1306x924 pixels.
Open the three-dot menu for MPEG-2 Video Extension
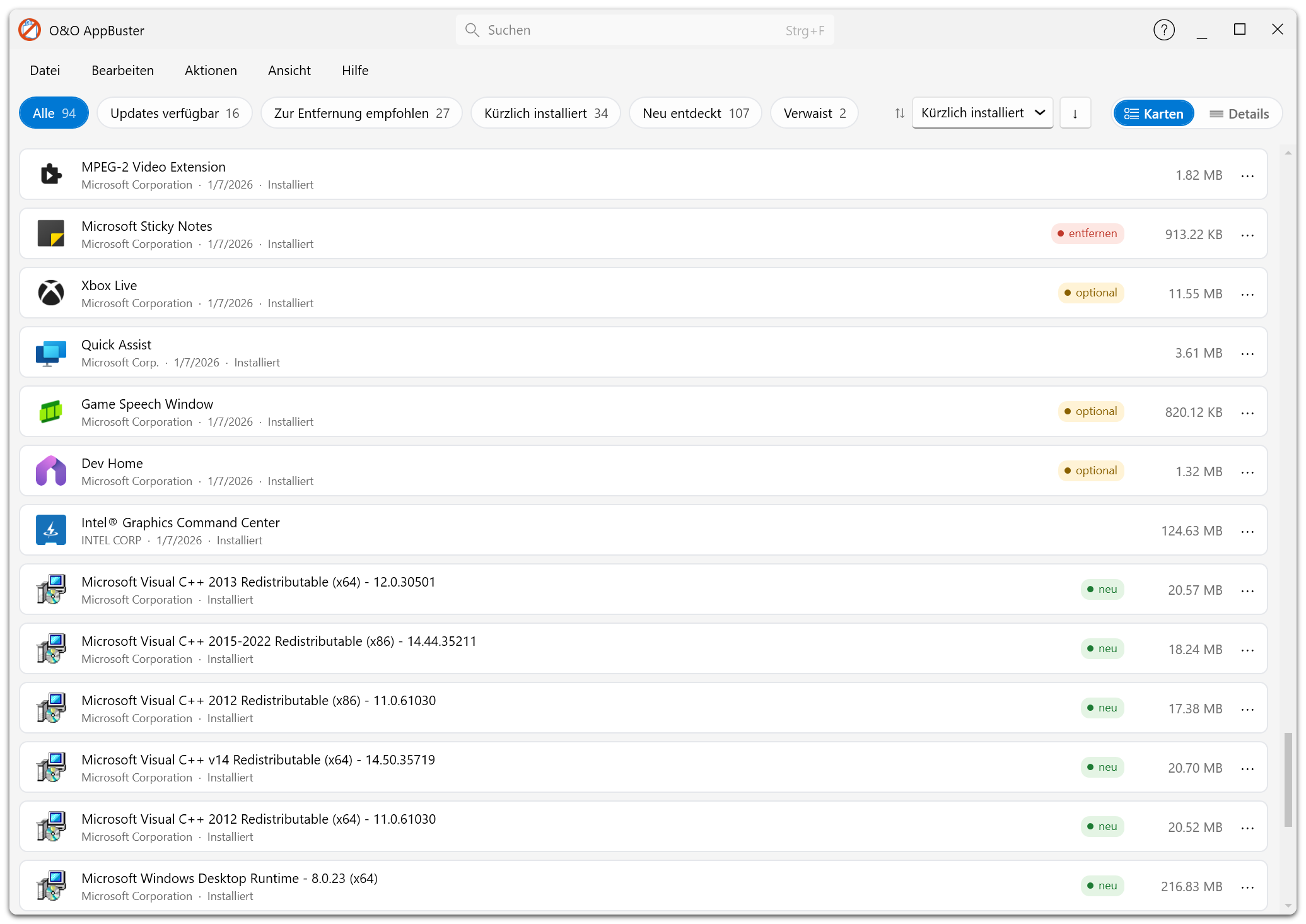[x=1247, y=176]
